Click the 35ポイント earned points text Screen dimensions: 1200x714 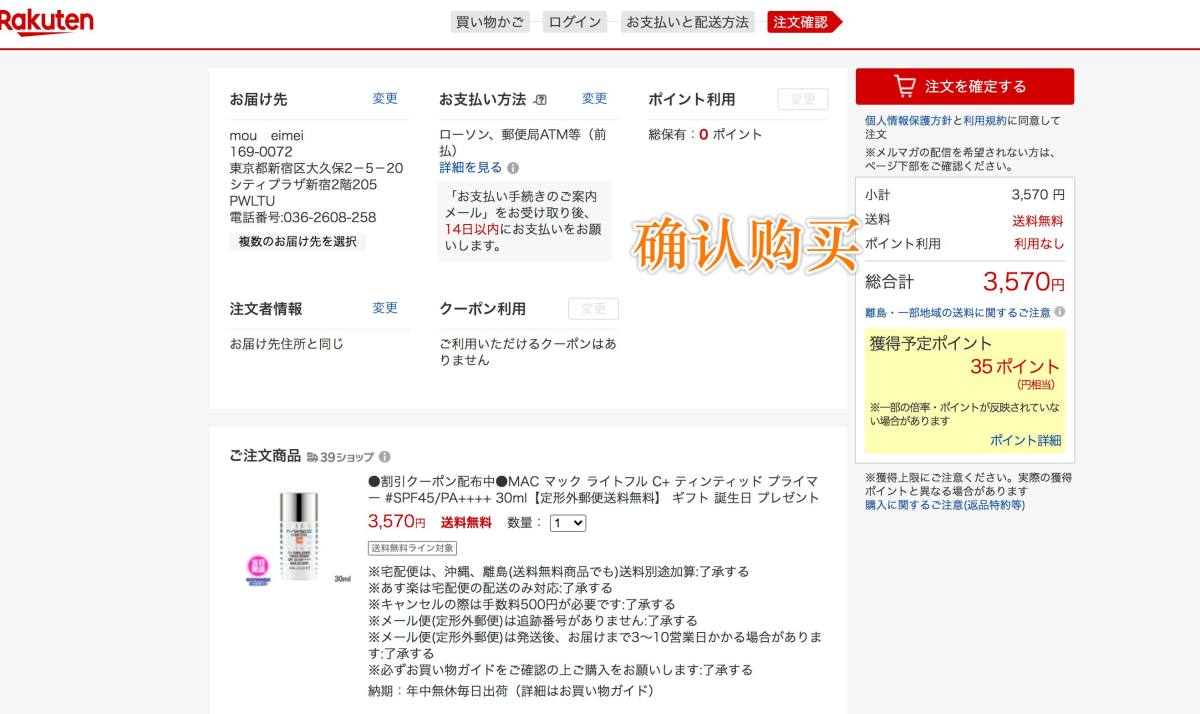pyautogui.click(x=1014, y=366)
